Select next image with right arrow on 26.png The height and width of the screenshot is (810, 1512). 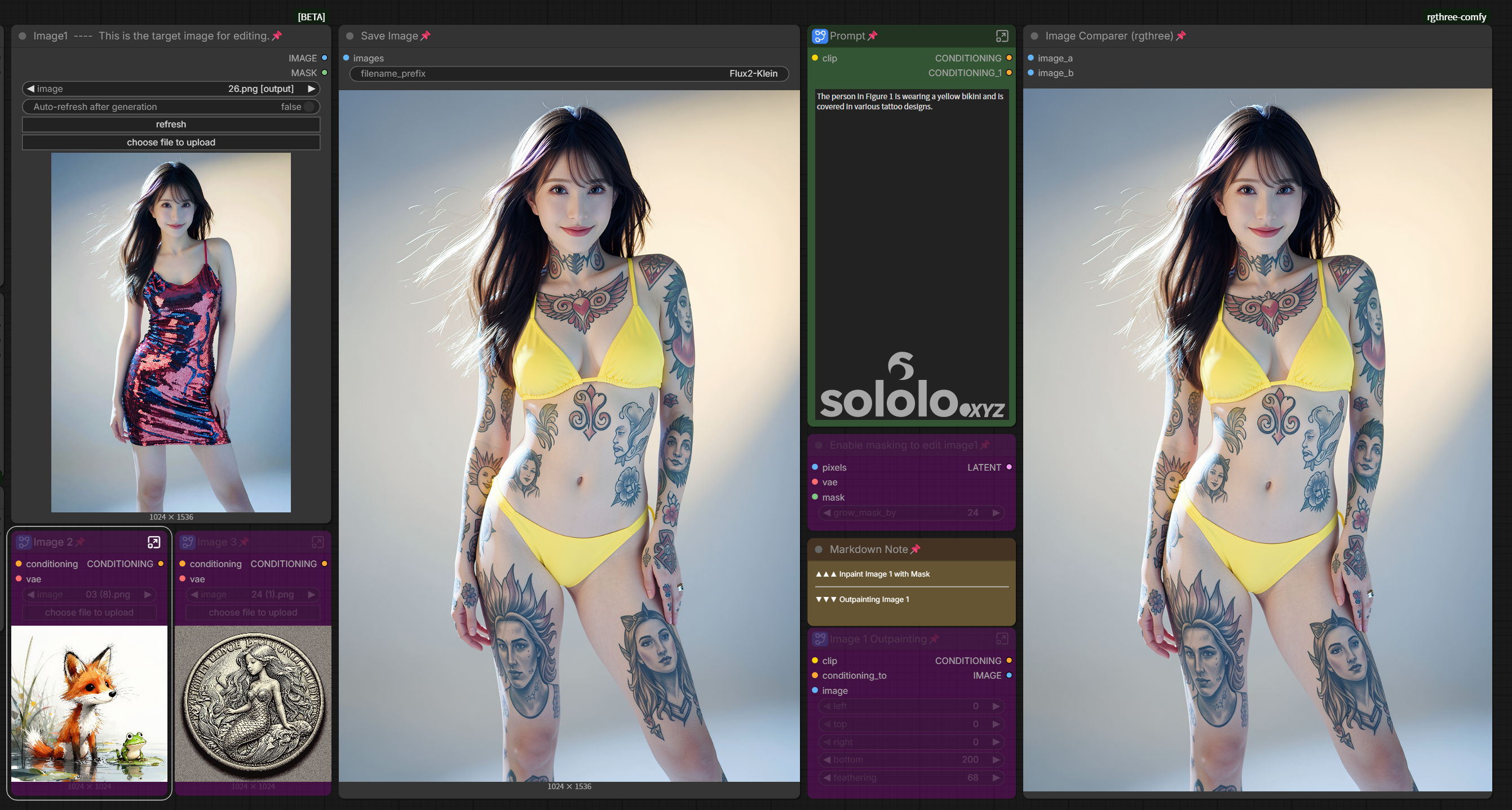(x=312, y=88)
